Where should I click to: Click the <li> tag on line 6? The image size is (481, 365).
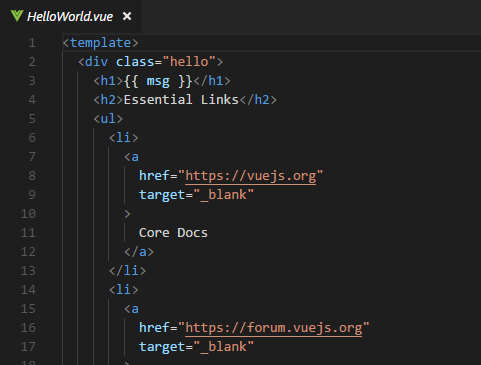click(123, 138)
